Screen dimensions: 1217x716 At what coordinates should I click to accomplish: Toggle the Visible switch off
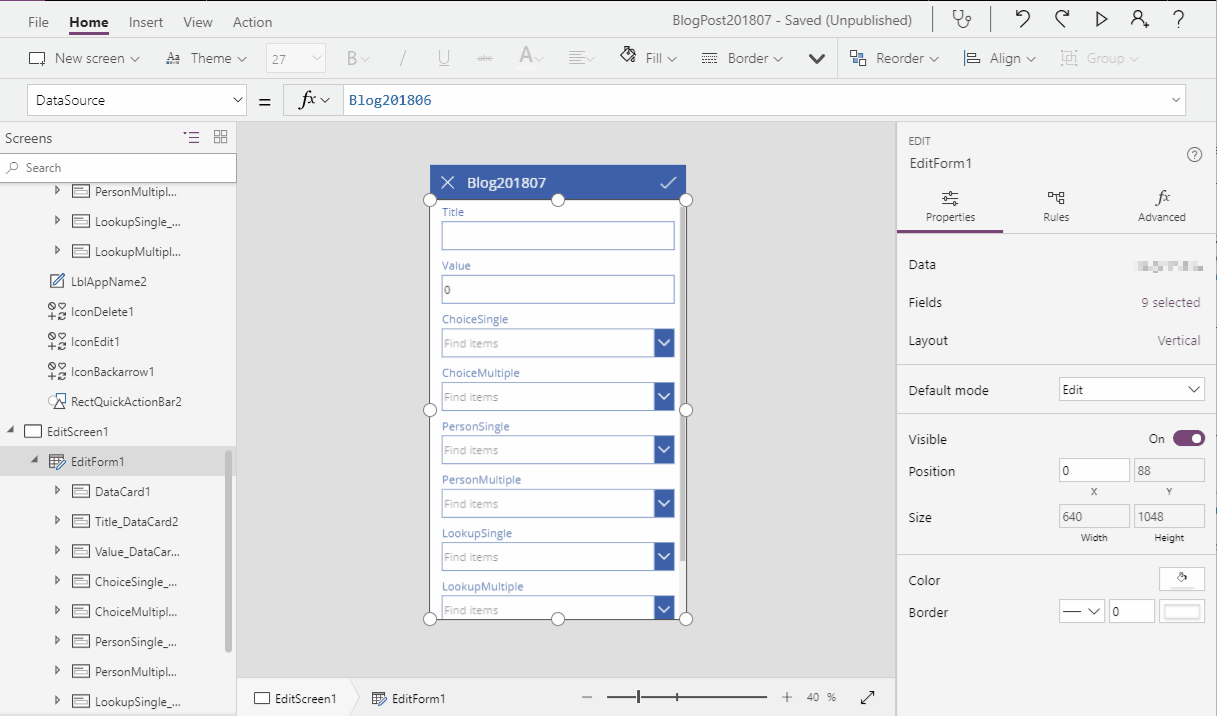[x=1188, y=438]
